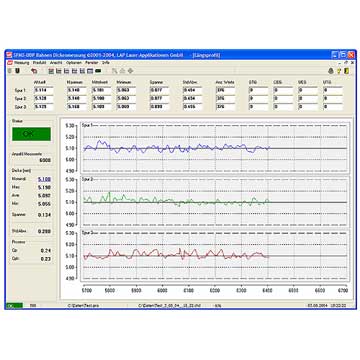The image size is (360, 360).
Task: Click the black shield toolbar icon
Action: tap(17, 71)
